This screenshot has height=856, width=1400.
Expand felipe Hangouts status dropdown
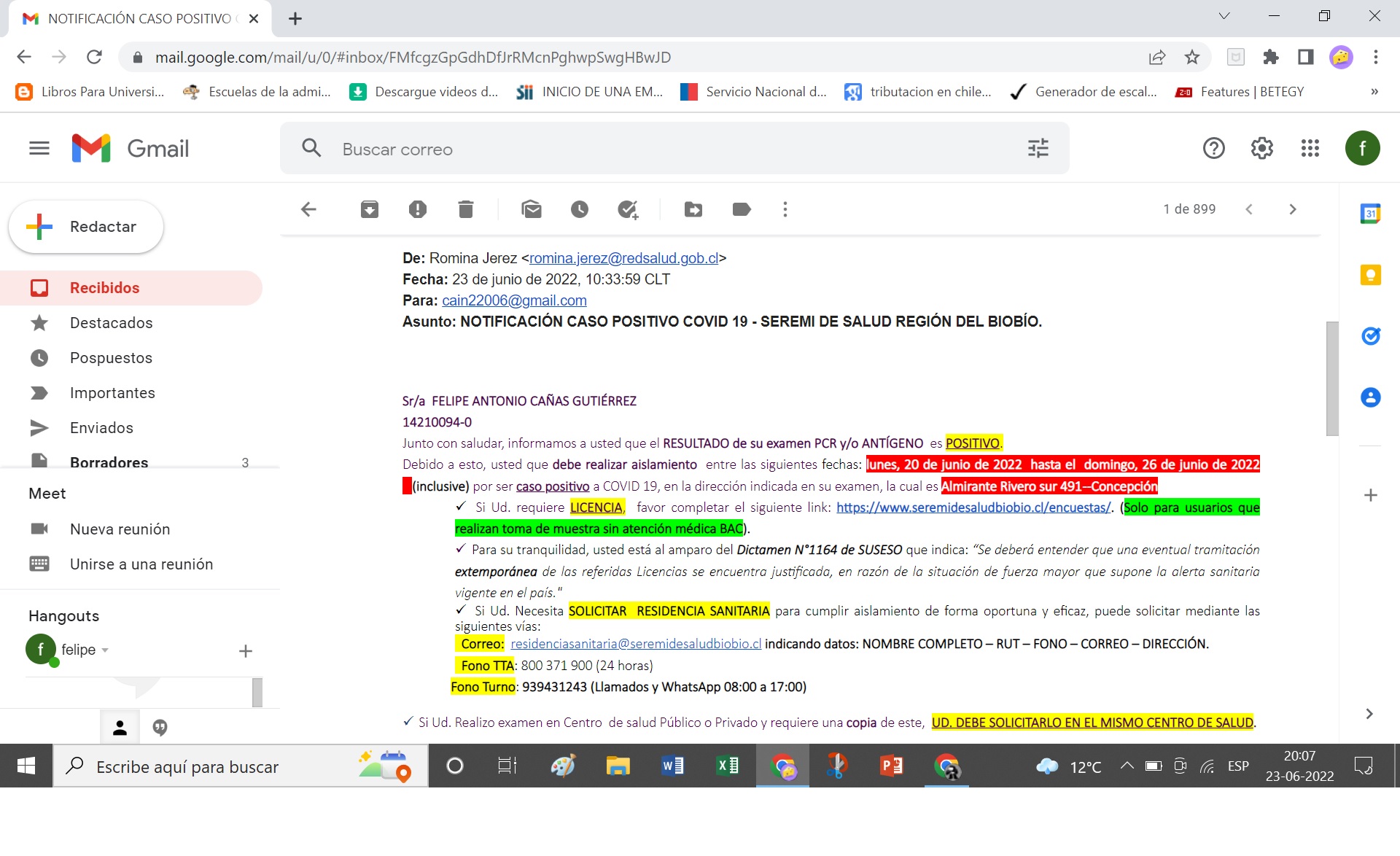click(105, 650)
